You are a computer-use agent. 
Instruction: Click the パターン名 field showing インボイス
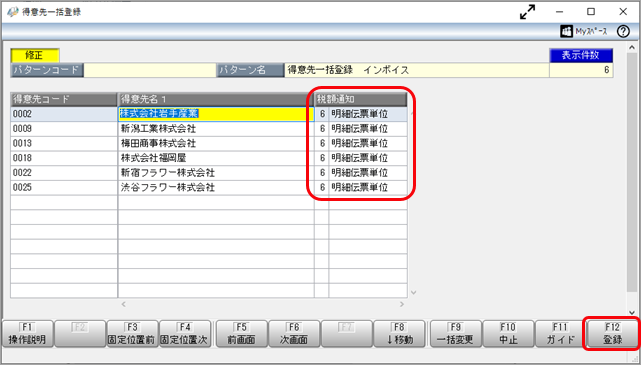tap(417, 70)
